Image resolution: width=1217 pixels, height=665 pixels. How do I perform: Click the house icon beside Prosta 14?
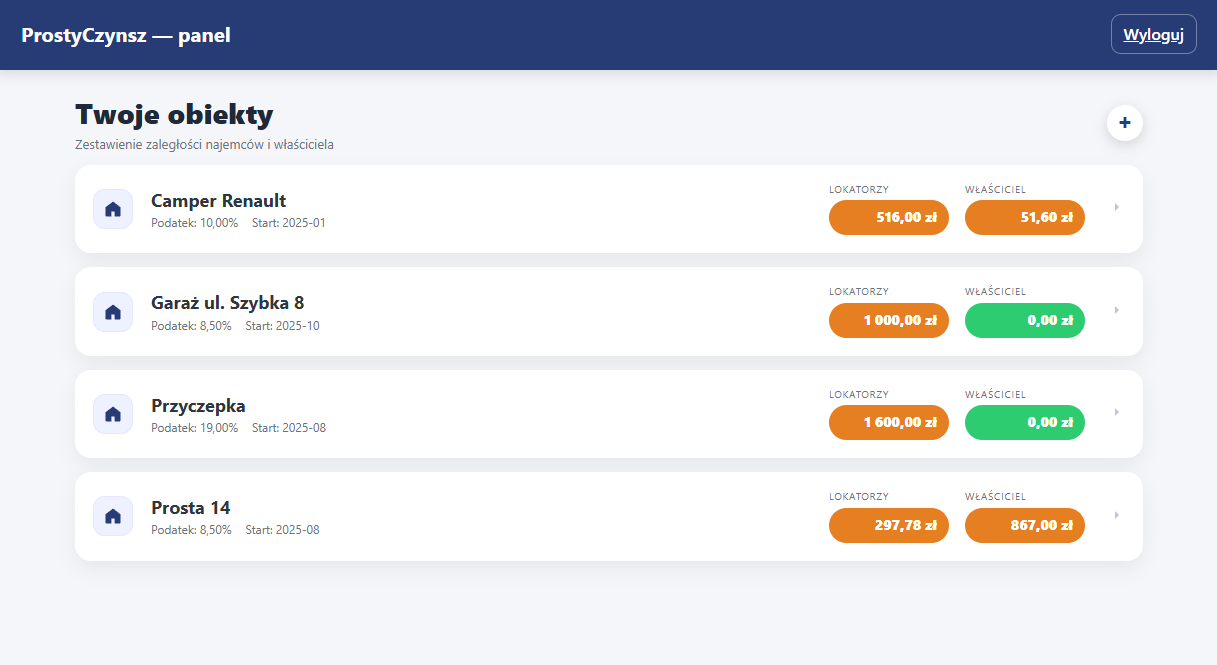point(113,516)
